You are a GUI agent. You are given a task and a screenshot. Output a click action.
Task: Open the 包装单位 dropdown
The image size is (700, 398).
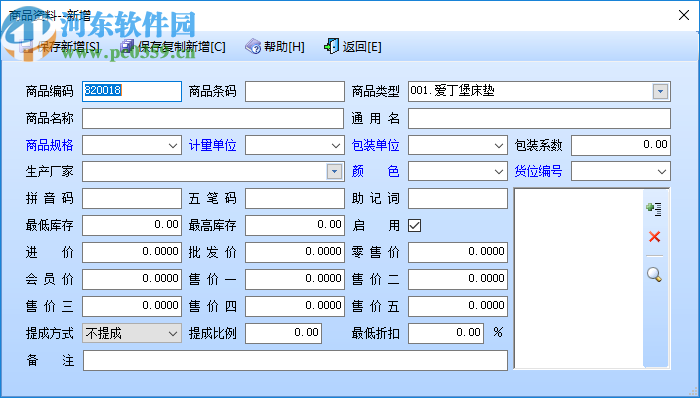(x=499, y=145)
